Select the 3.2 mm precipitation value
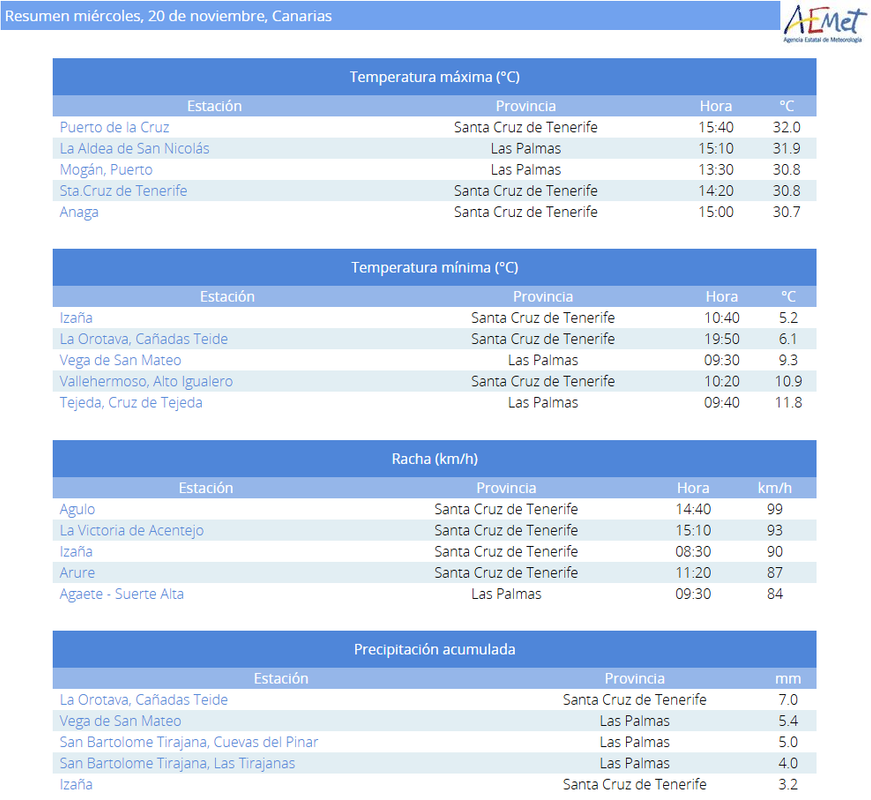This screenshot has height=800, width=871. [x=788, y=784]
